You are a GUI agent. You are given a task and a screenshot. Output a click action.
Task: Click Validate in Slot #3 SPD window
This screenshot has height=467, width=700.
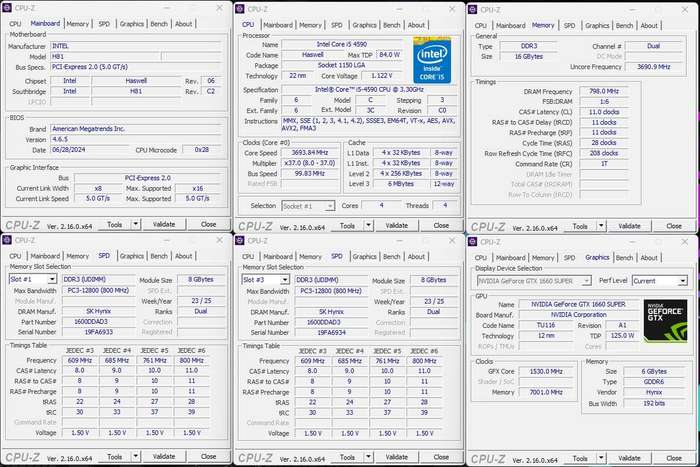click(397, 457)
